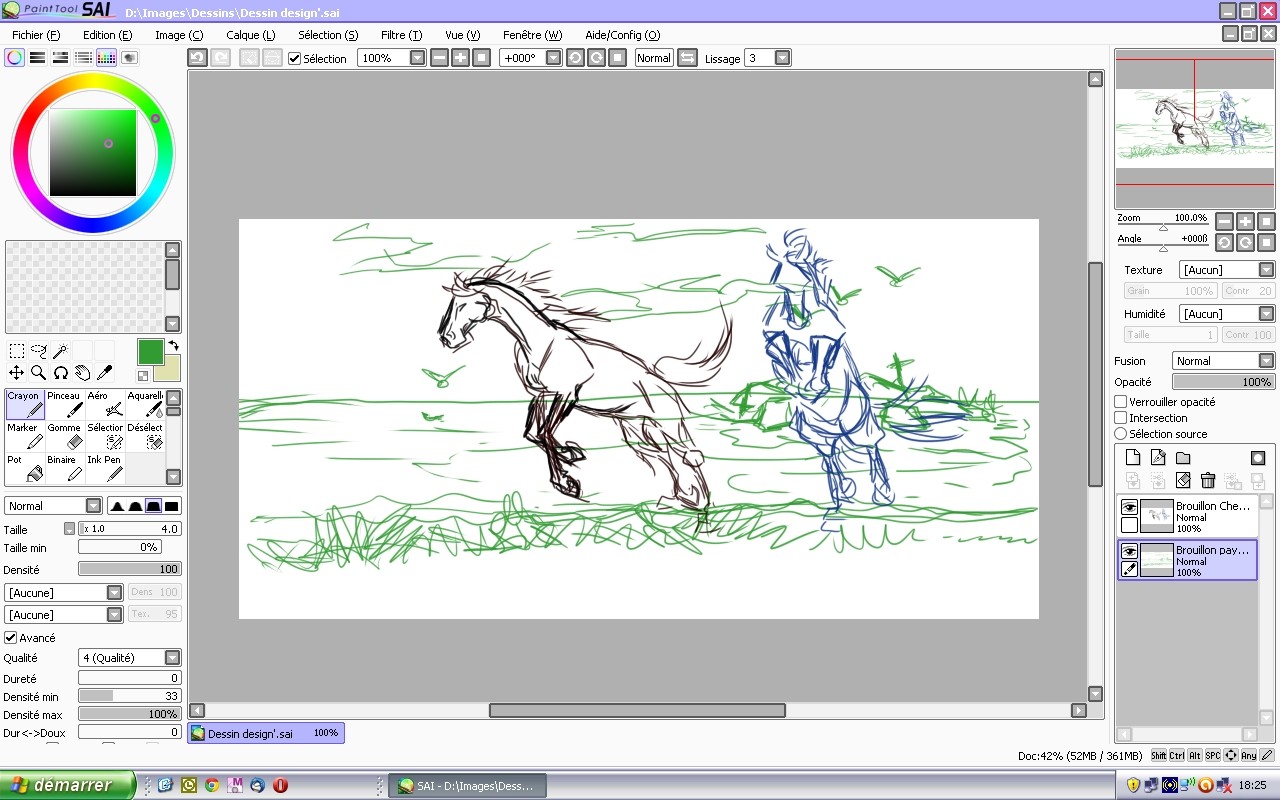Uncheck the Avancé checkbox
Image resolution: width=1280 pixels, height=800 pixels.
point(11,637)
